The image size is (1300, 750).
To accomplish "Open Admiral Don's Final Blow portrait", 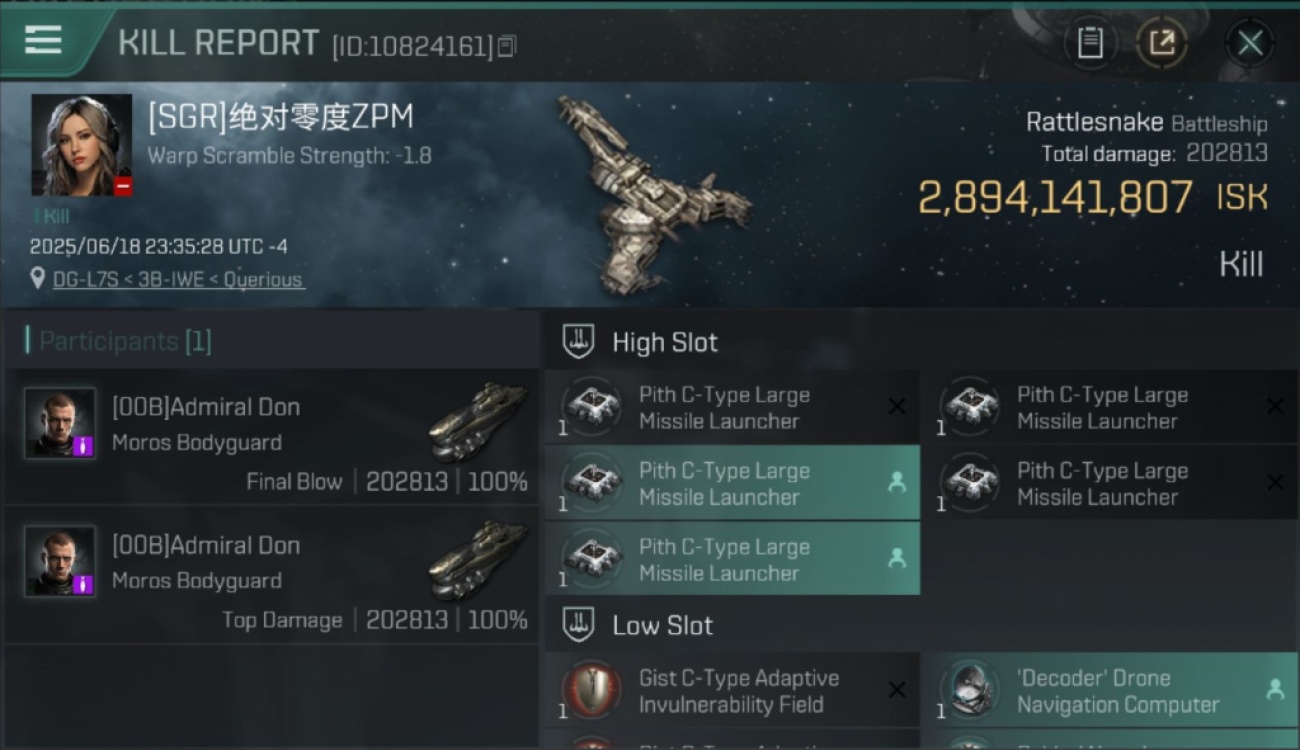I will [x=60, y=423].
